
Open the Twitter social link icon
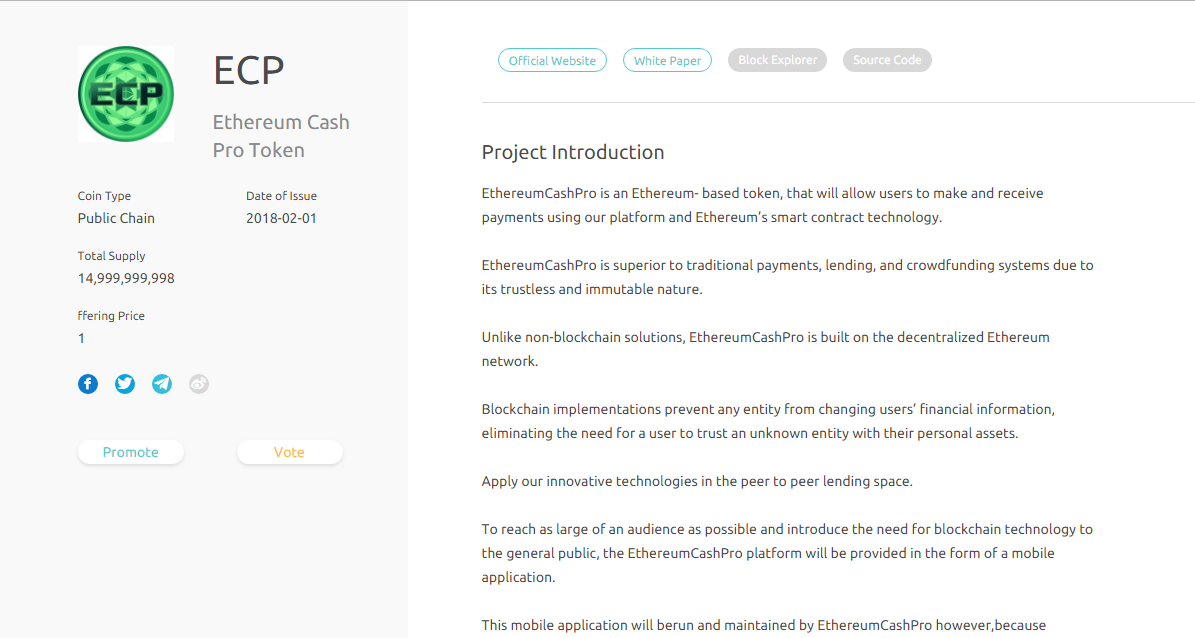[125, 384]
